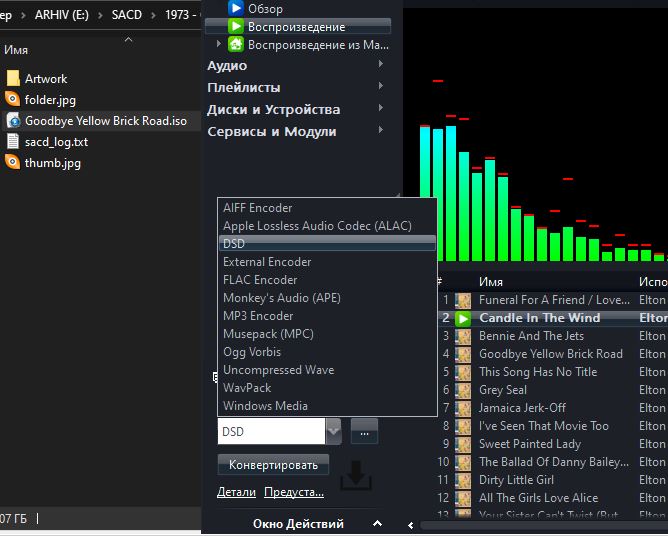The image size is (668, 536).
Task: Collapse the Окно Действий panel chevron
Action: coord(377,523)
